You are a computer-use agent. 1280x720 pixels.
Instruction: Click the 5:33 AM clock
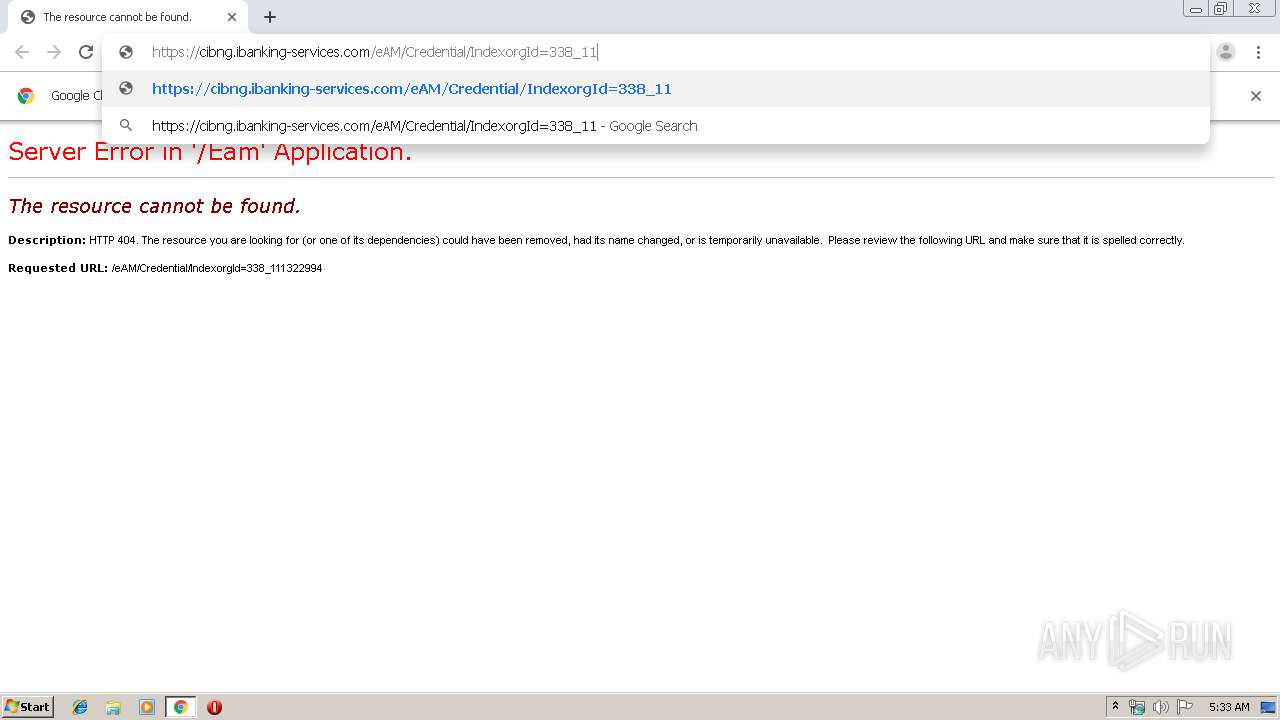tap(1229, 707)
